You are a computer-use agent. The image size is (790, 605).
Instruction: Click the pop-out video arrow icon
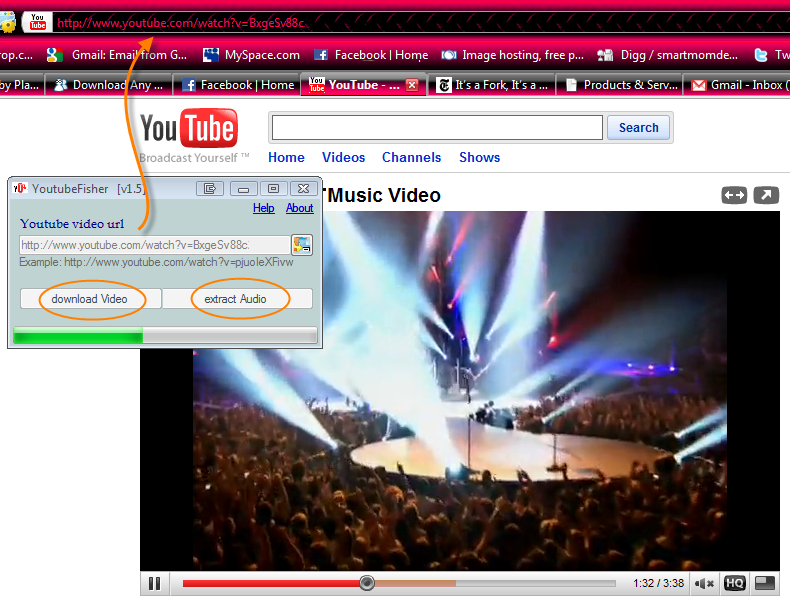[766, 196]
